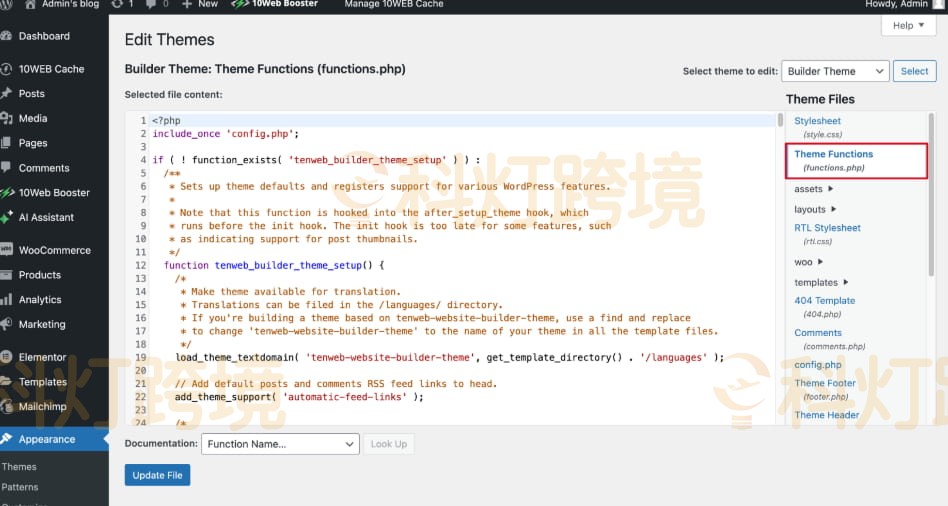This screenshot has width=948, height=506.
Task: Click the Update File button
Action: pos(157,475)
